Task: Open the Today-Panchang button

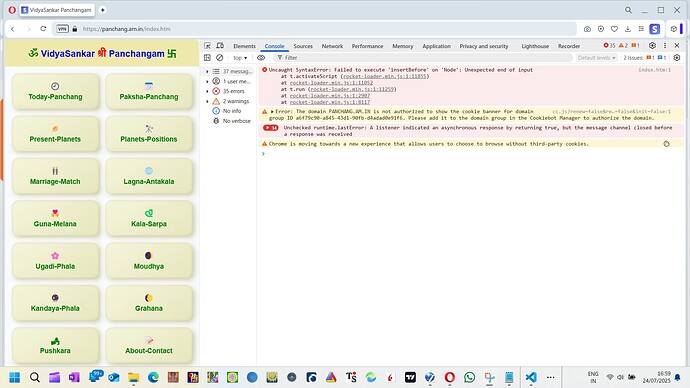Action: click(55, 92)
